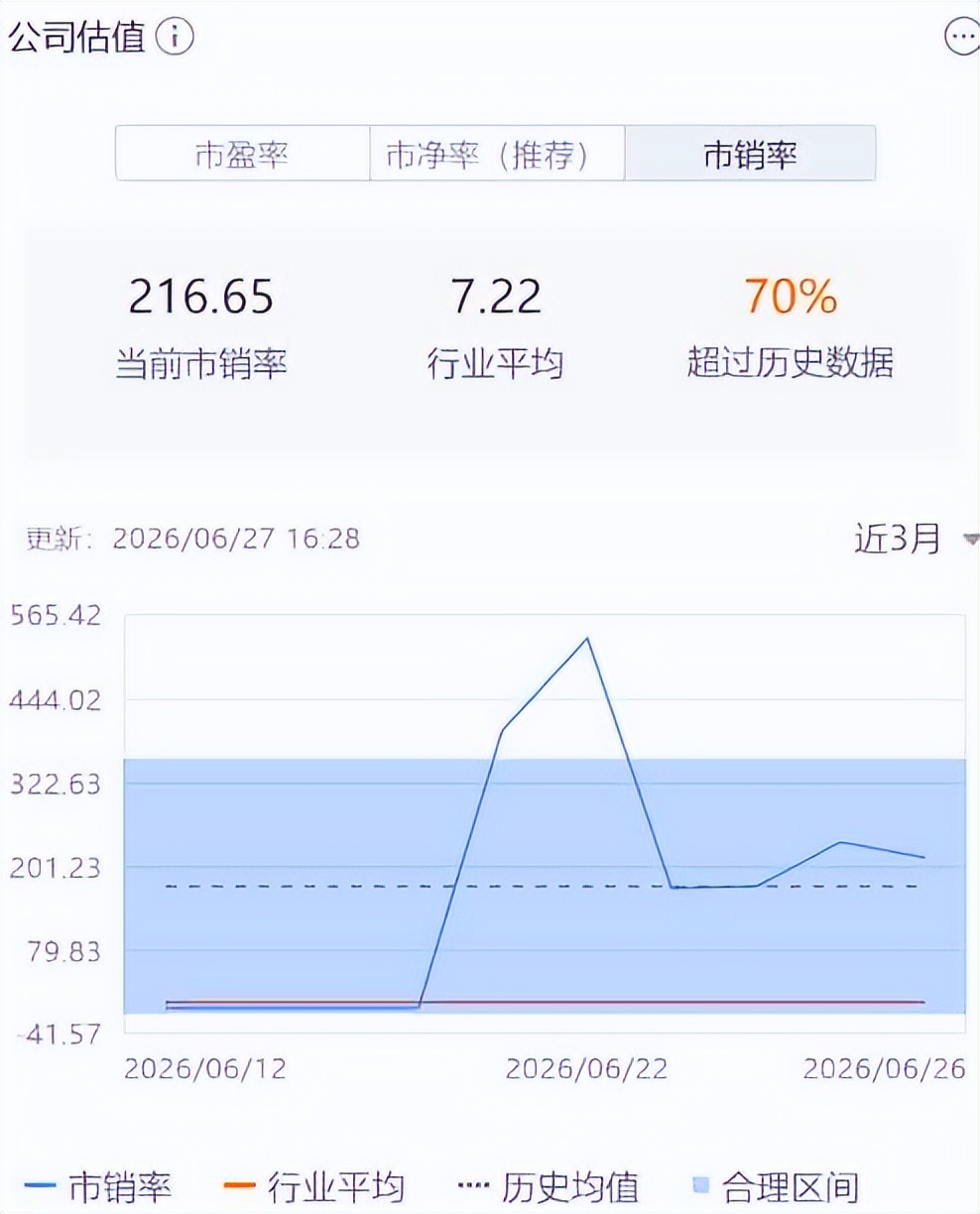The image size is (980, 1214).
Task: Click the 公司估值 heading
Action: point(76,38)
